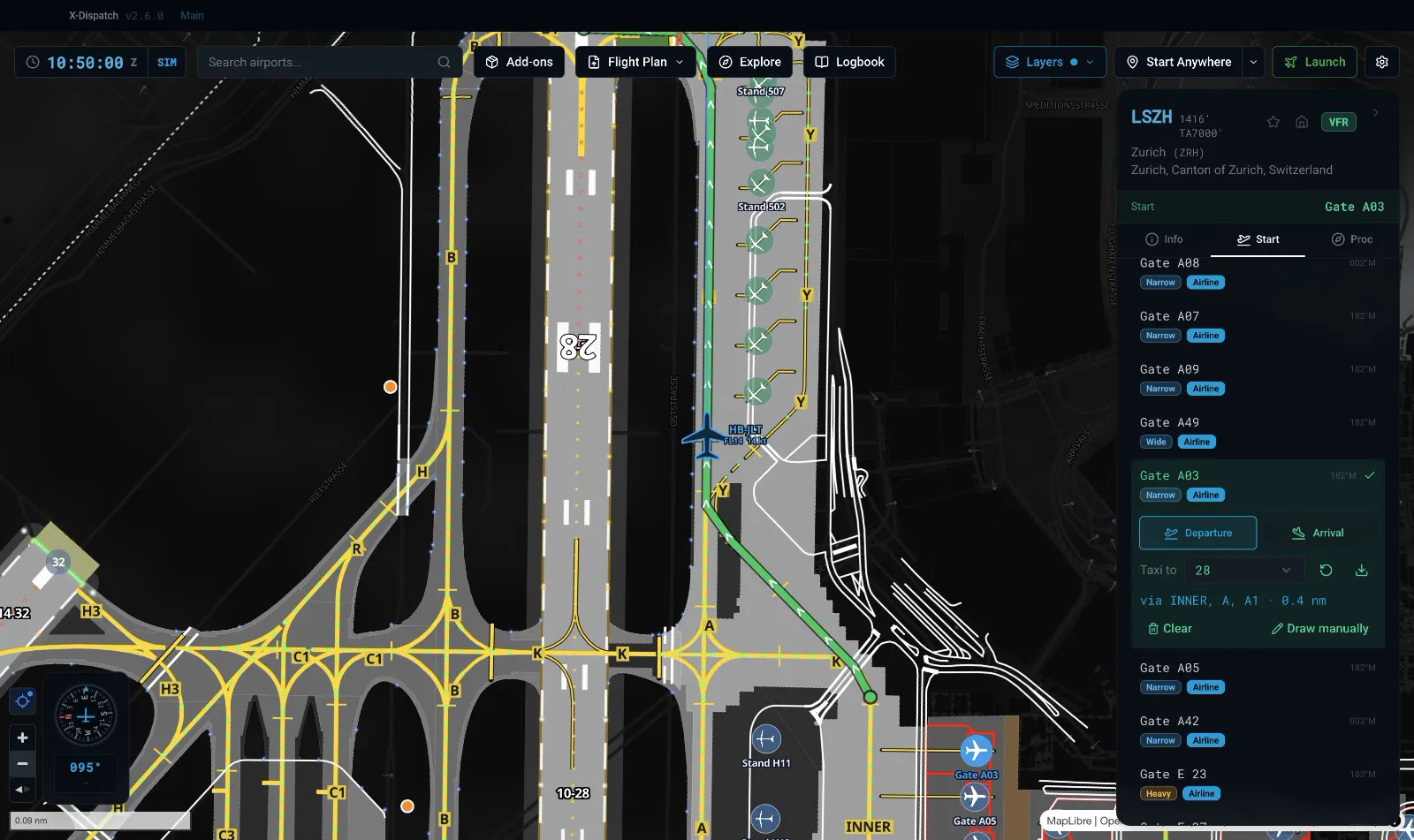Select Stand H11 marker on the map

pos(766,739)
